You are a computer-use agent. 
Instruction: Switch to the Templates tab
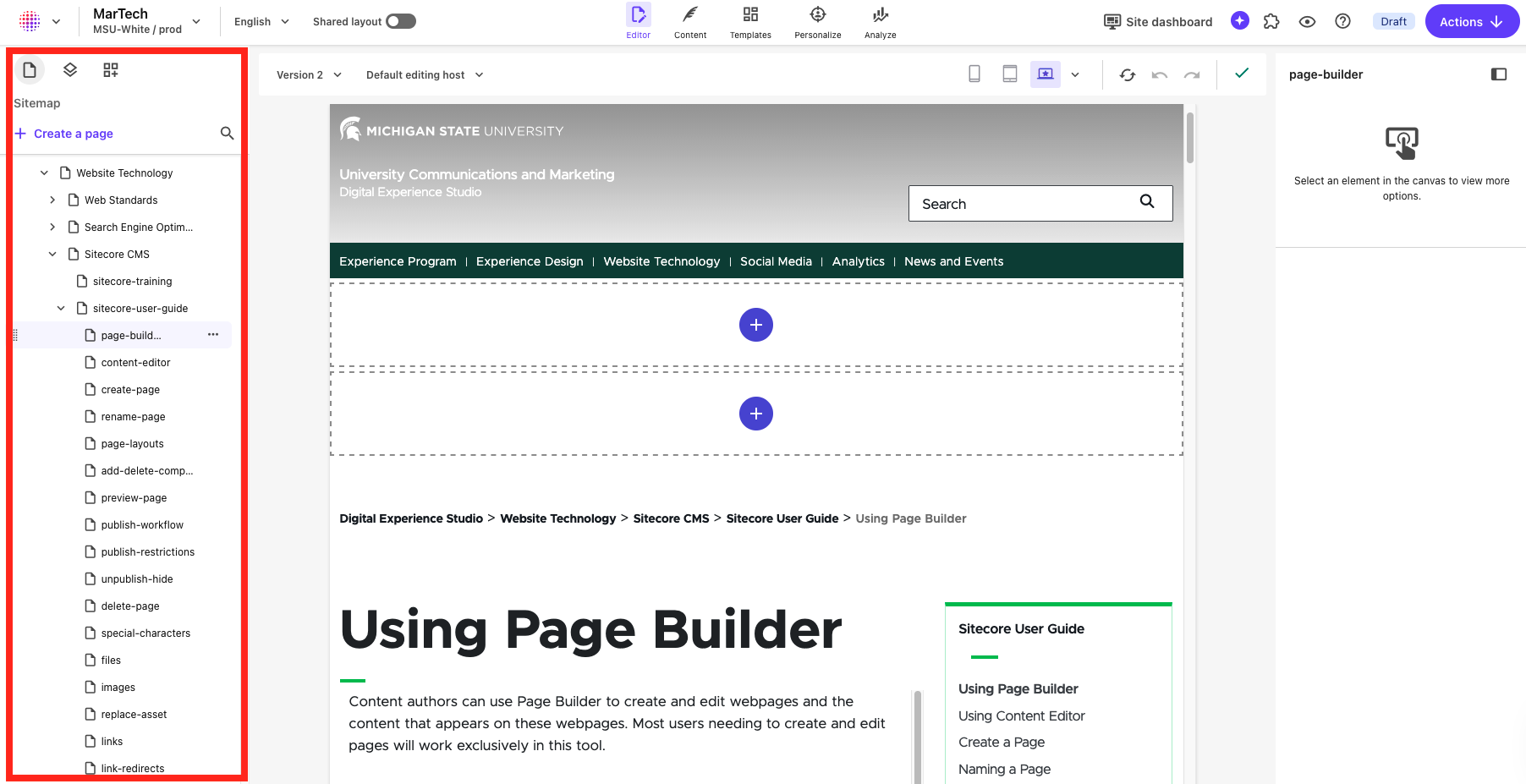pos(750,22)
